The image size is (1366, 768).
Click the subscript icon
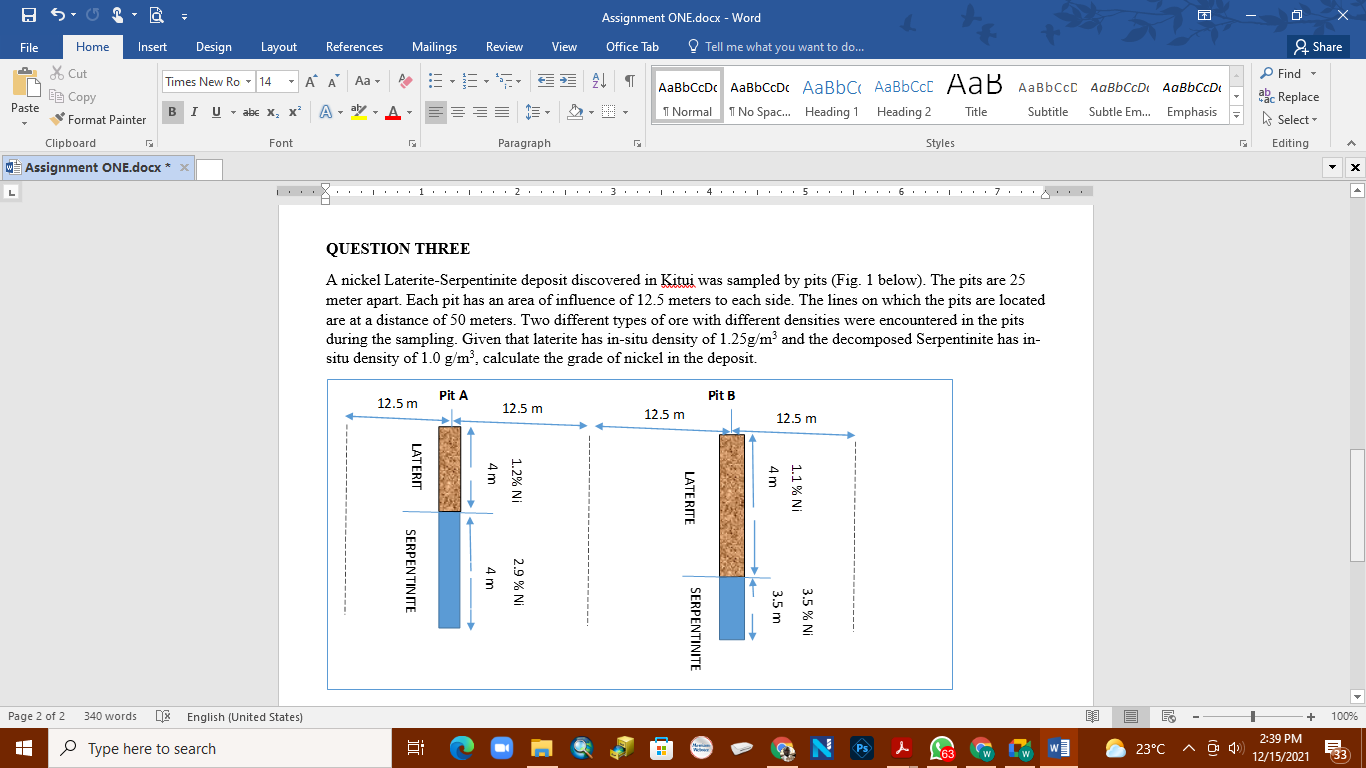click(272, 113)
